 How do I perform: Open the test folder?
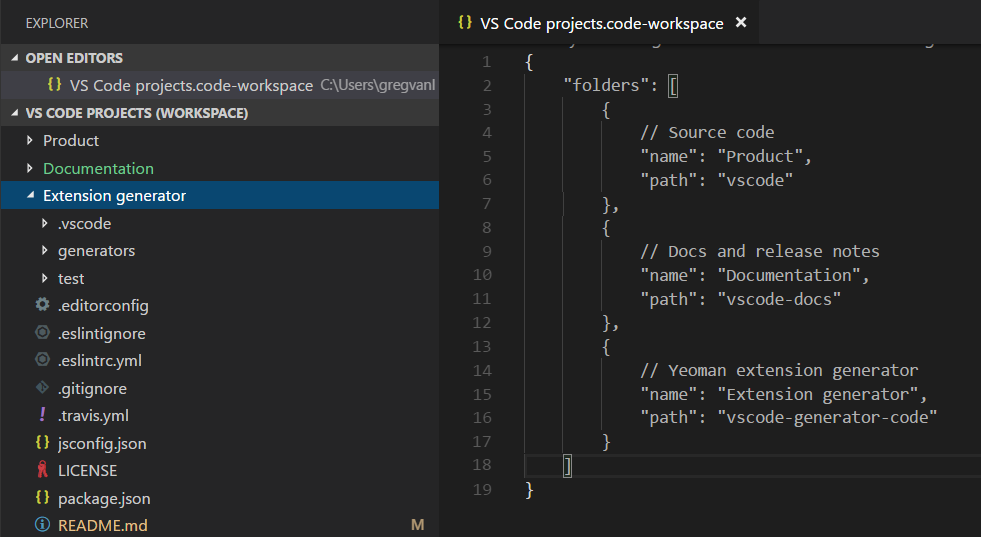click(71, 279)
